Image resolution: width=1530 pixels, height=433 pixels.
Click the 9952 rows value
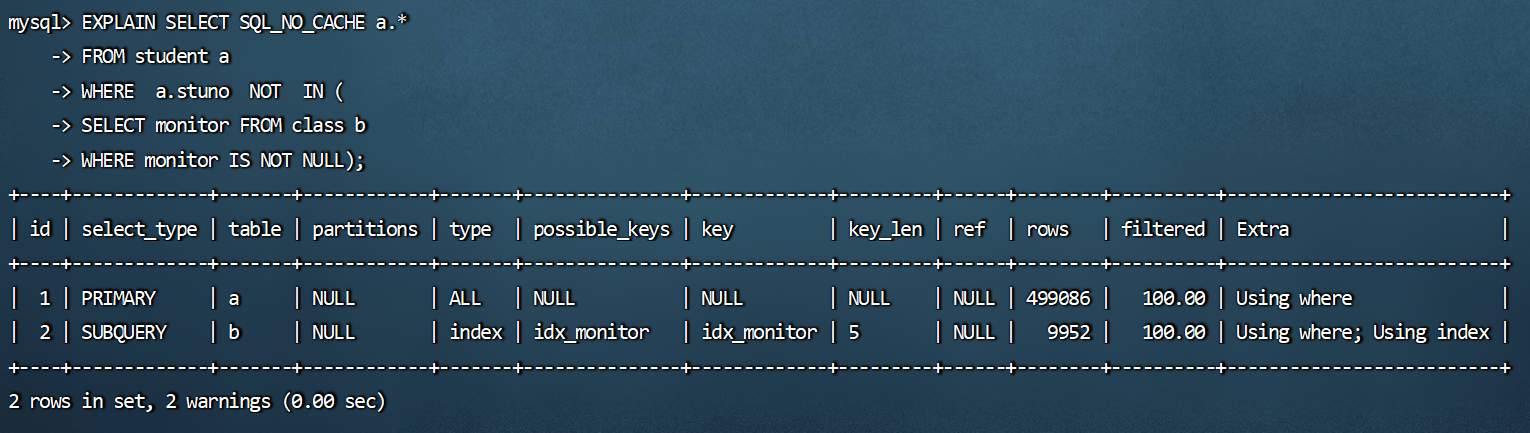[1069, 332]
